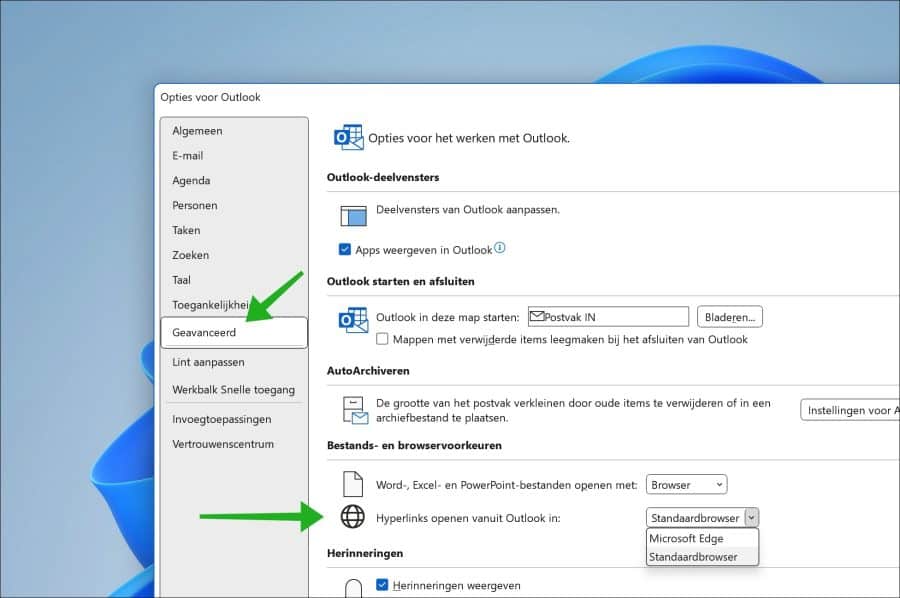The height and width of the screenshot is (598, 900).
Task: Click Outlook in deze map starten label
Action: tap(447, 317)
